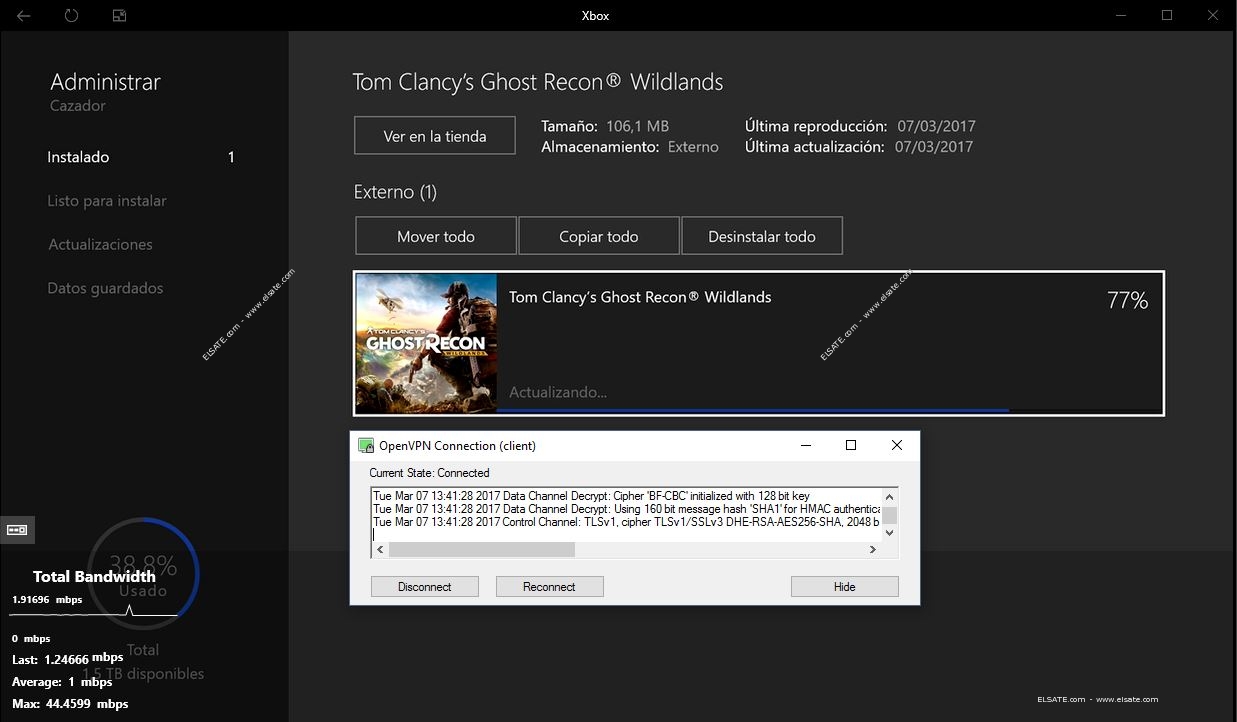Click the Tamaño: 106,1 MB text

(x=605, y=126)
